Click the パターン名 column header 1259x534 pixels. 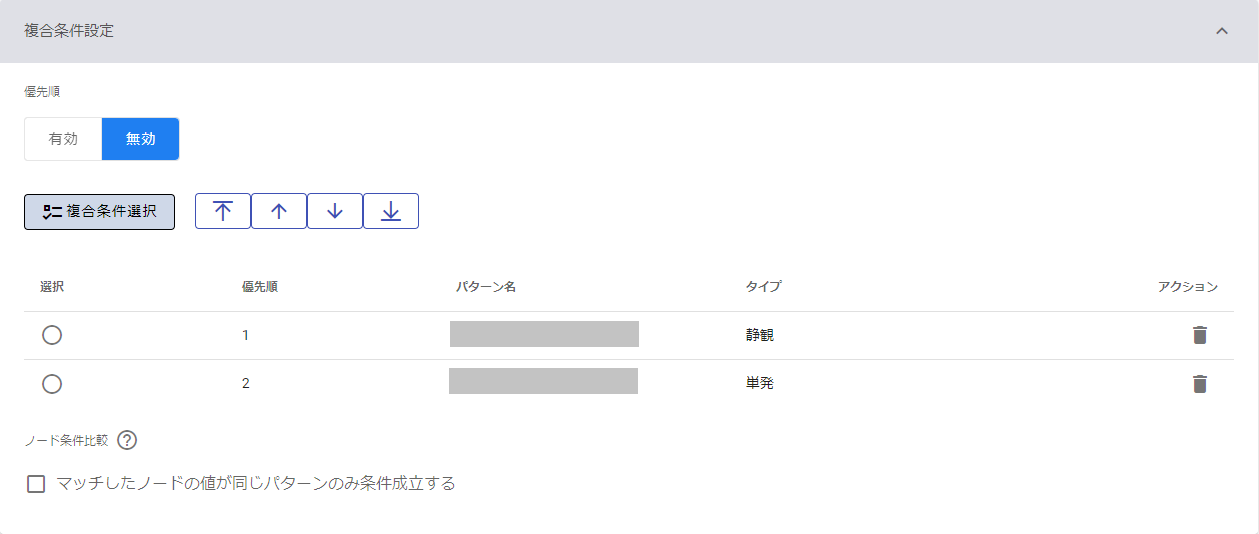486,287
